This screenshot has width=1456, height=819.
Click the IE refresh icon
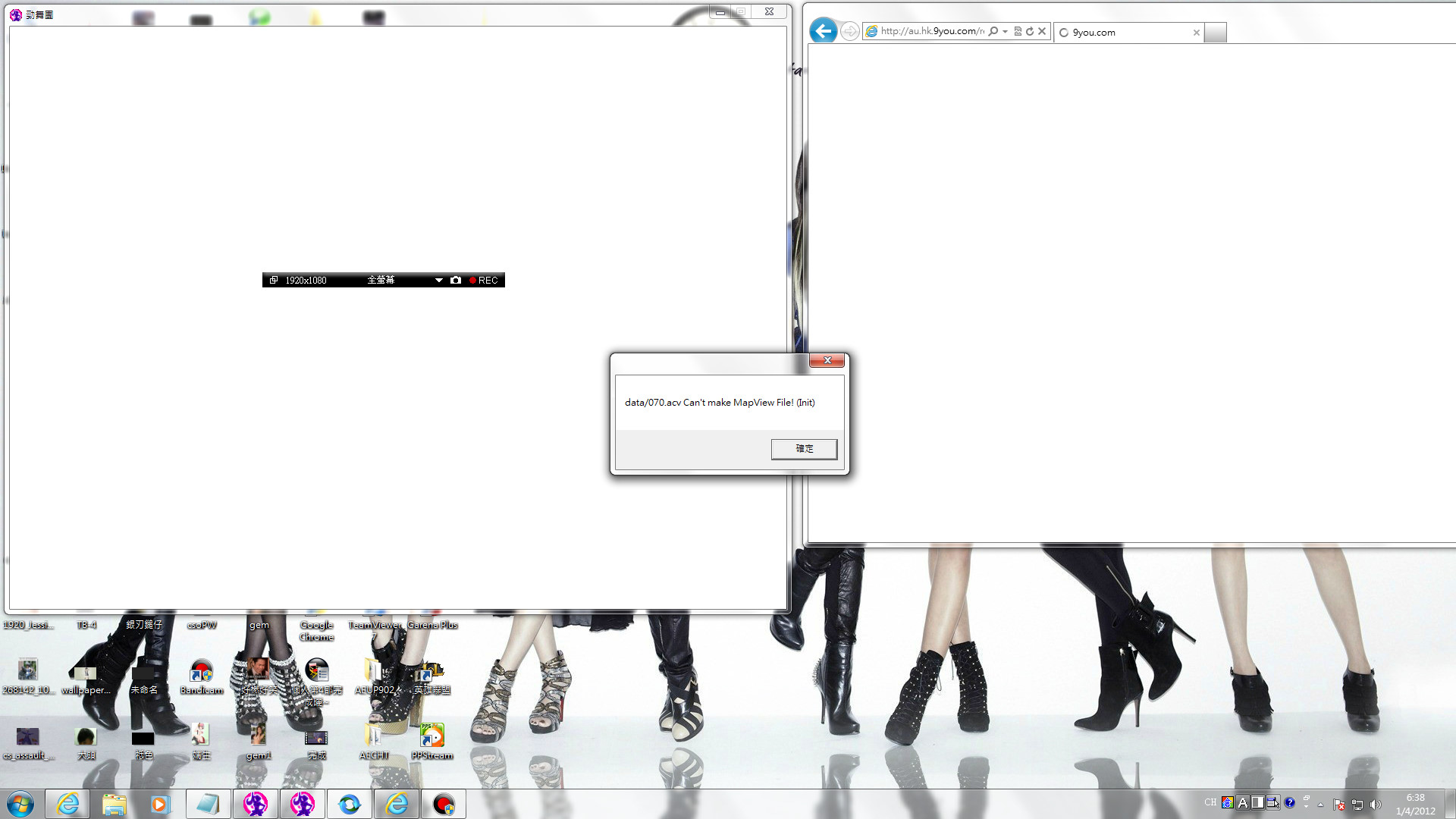point(1030,31)
